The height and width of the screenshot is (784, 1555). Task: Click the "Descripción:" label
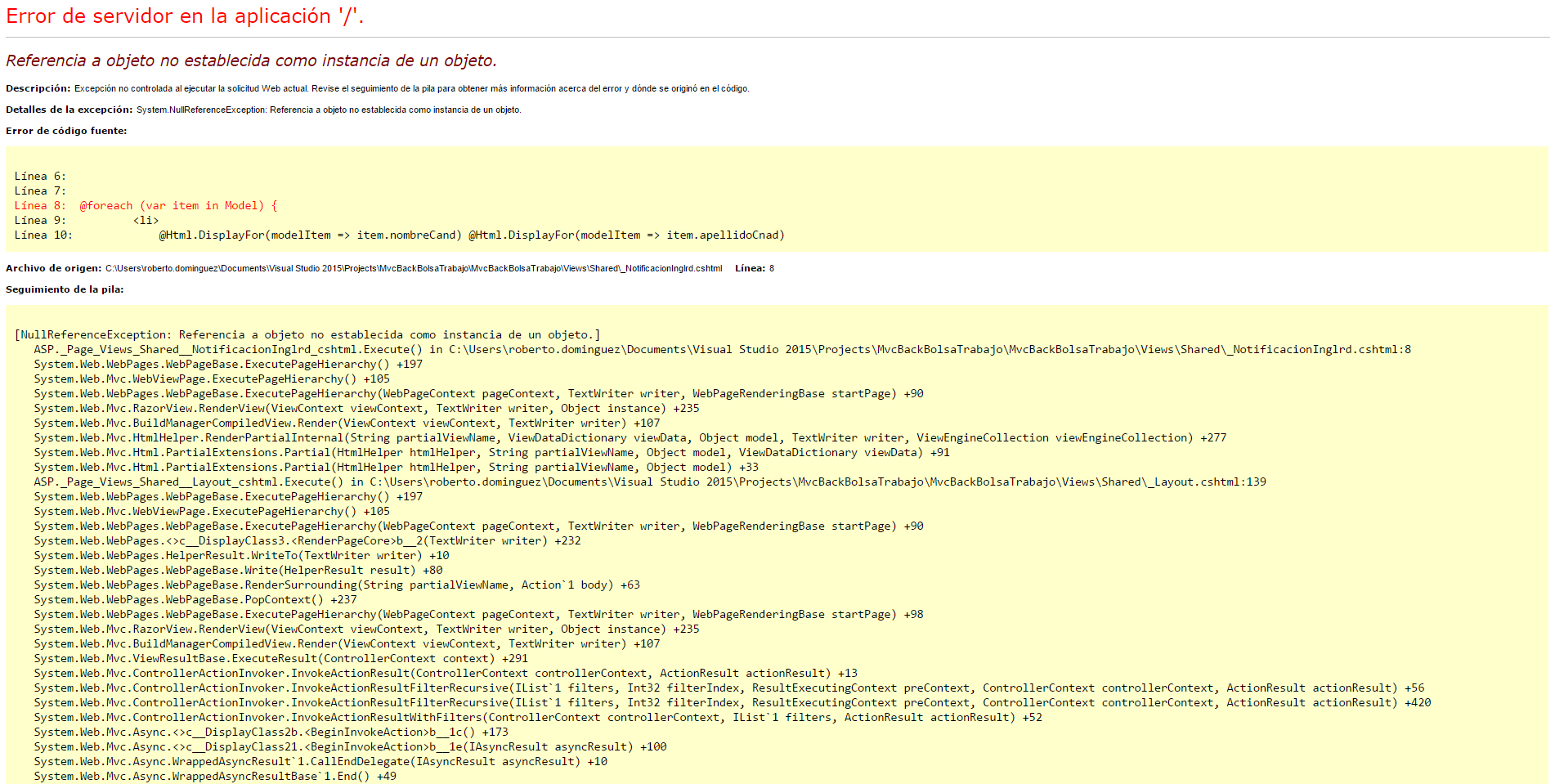tap(38, 88)
